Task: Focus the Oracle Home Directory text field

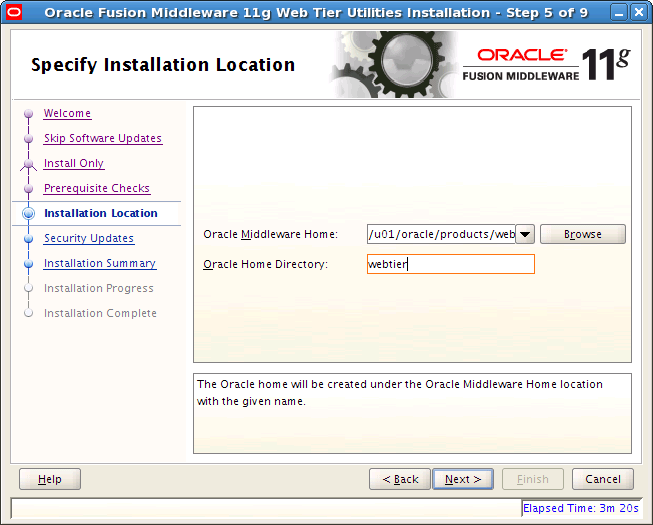Action: tap(451, 264)
